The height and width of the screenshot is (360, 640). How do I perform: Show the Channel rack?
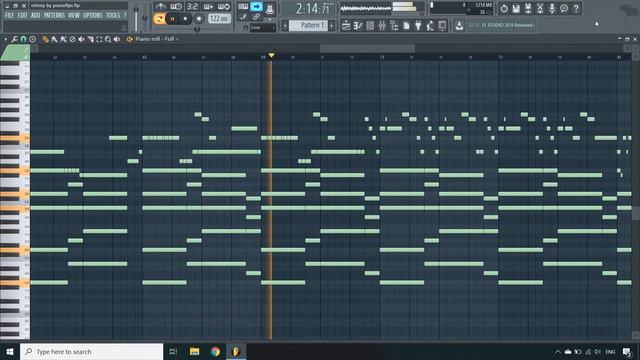(370, 26)
